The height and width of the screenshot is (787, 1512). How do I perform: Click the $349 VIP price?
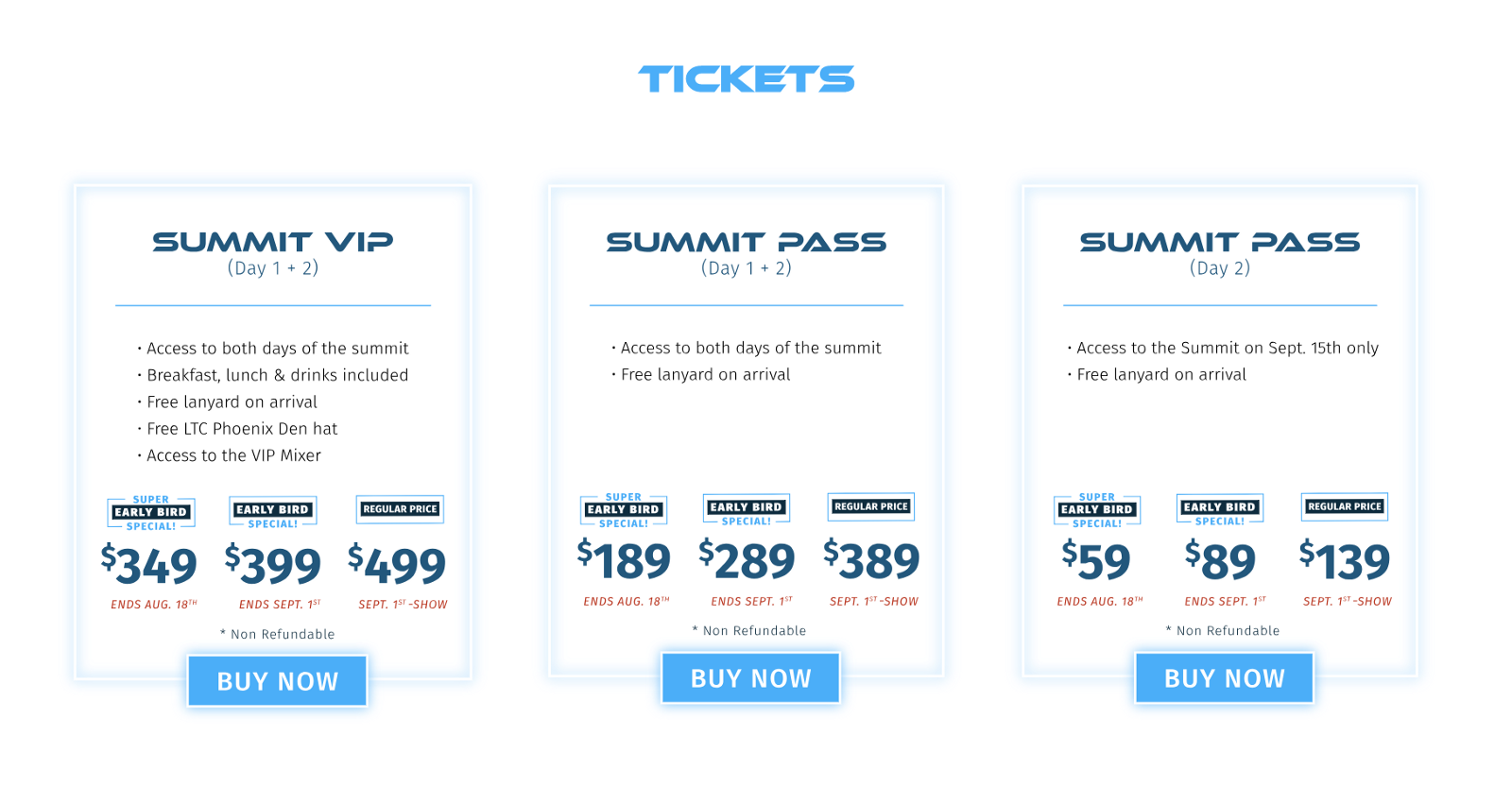coord(149,565)
